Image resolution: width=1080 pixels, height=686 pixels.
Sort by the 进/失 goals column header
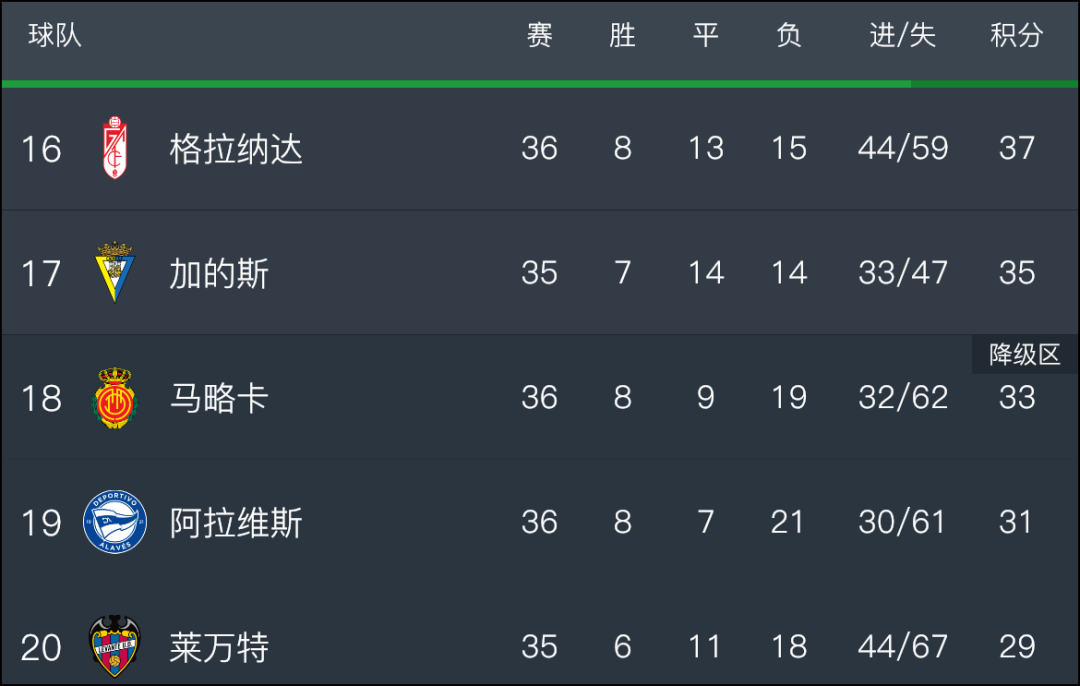coord(902,35)
